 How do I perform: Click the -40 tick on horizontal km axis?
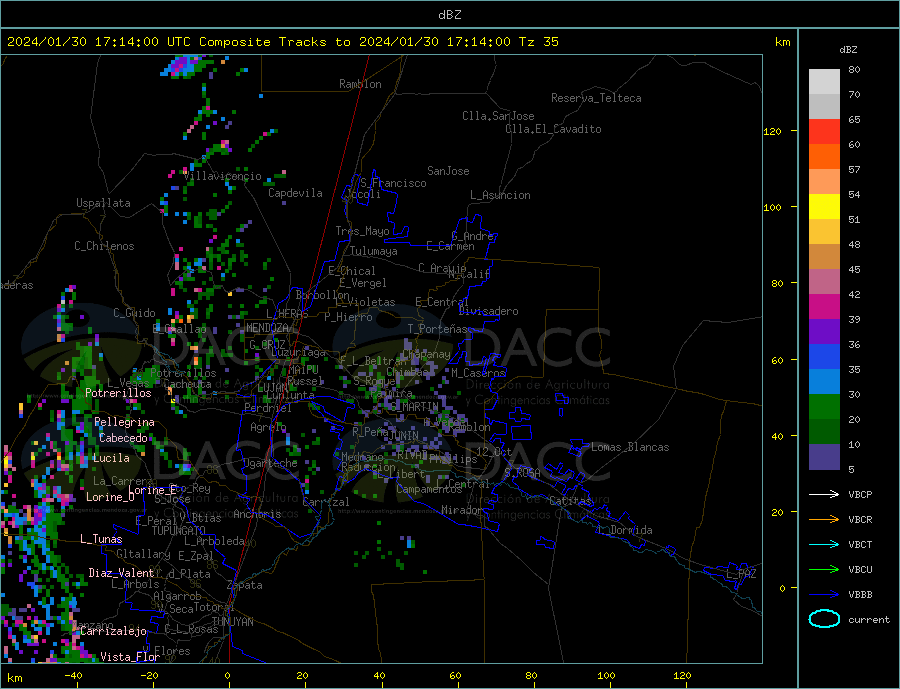(x=73, y=675)
